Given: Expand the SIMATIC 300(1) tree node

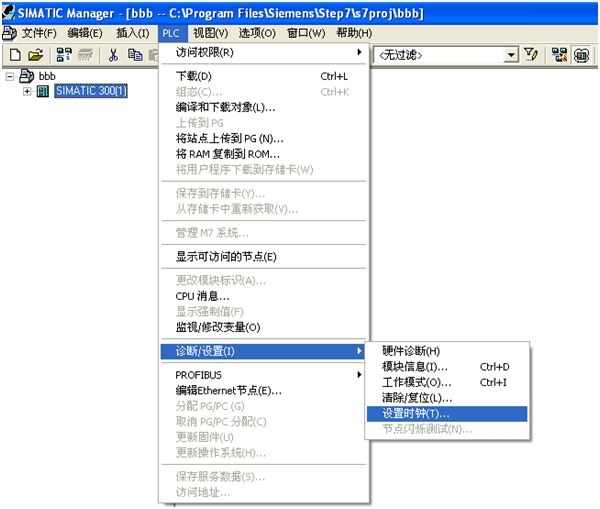Looking at the screenshot, I should [27, 91].
